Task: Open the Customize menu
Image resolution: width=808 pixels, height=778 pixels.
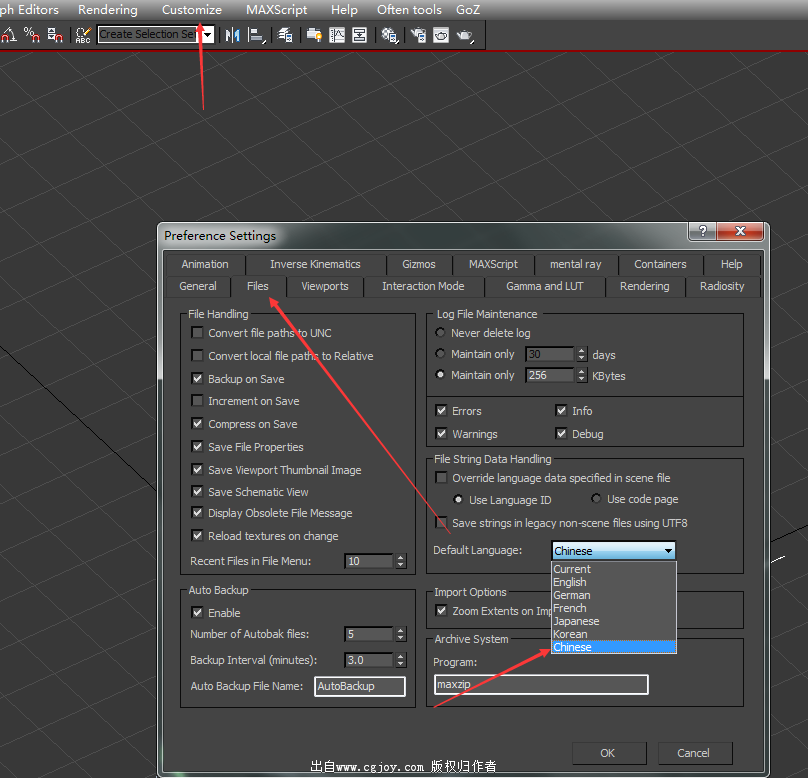Action: (192, 10)
